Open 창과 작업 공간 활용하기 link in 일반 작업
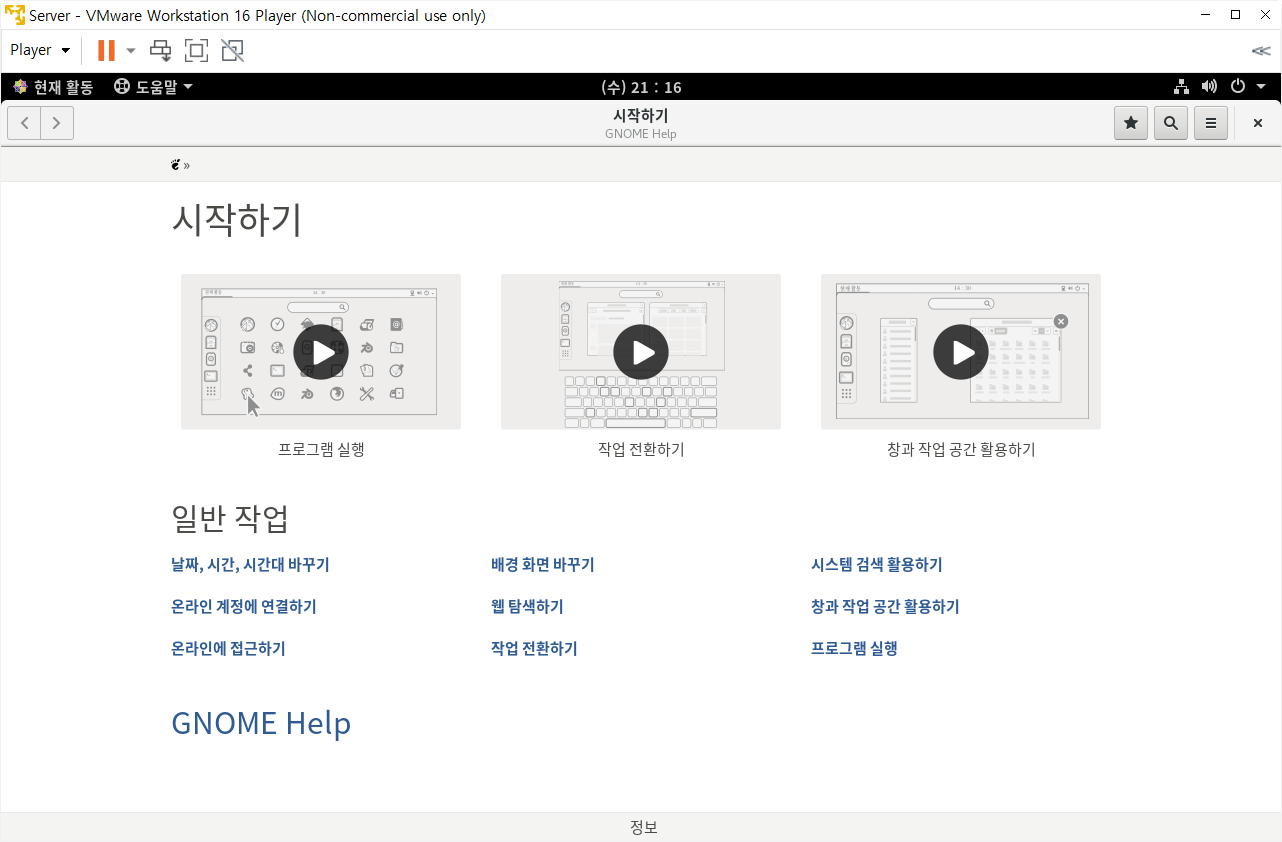1282x842 pixels. point(885,607)
